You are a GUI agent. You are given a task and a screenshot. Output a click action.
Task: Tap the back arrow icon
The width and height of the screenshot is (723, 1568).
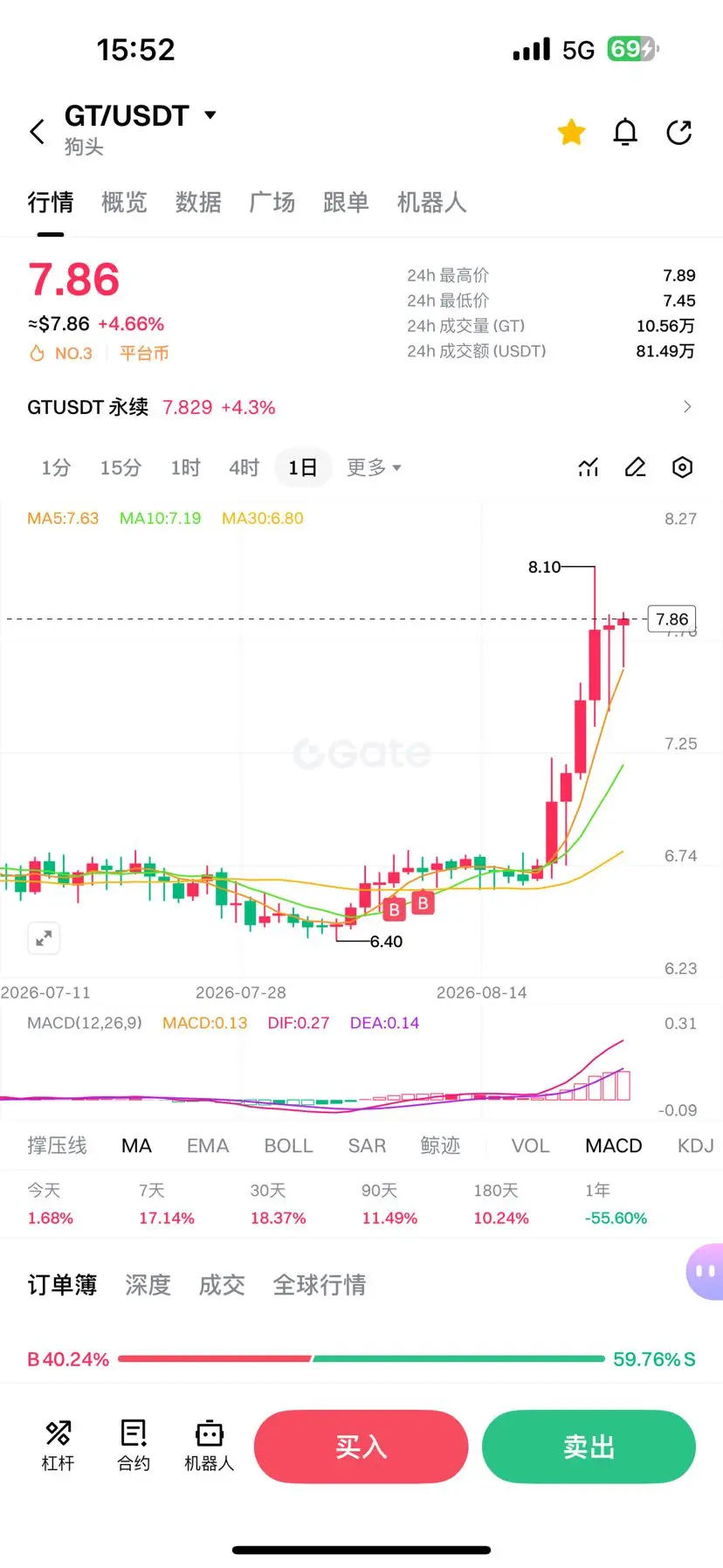click(x=37, y=132)
